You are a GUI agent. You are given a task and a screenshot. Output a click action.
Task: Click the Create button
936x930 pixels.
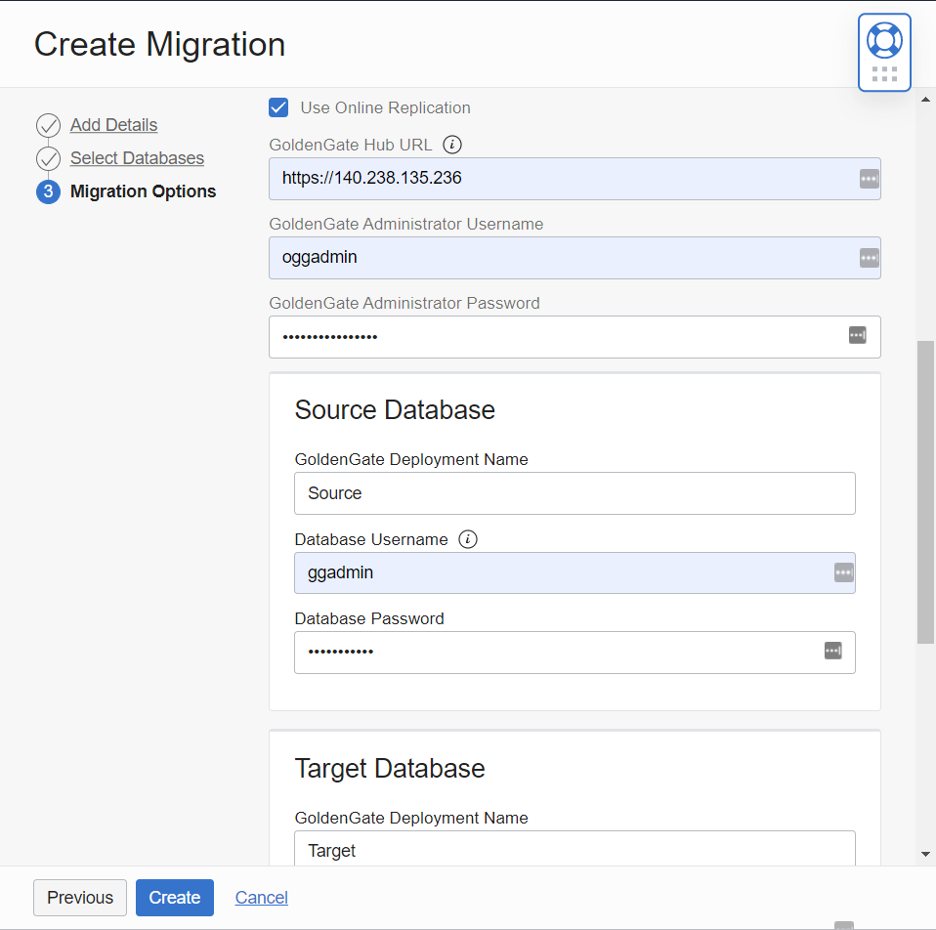point(174,897)
